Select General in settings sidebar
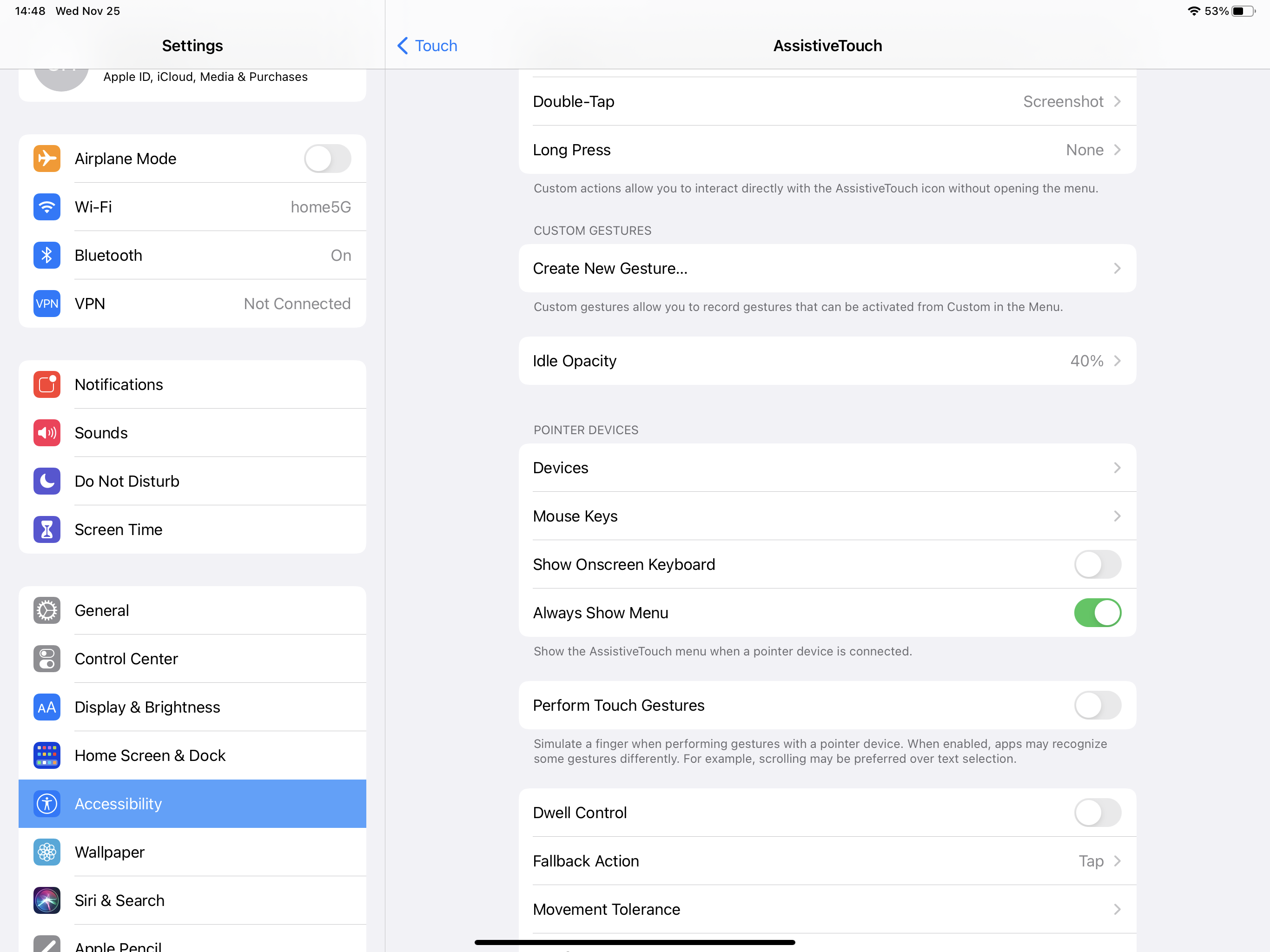 192,610
